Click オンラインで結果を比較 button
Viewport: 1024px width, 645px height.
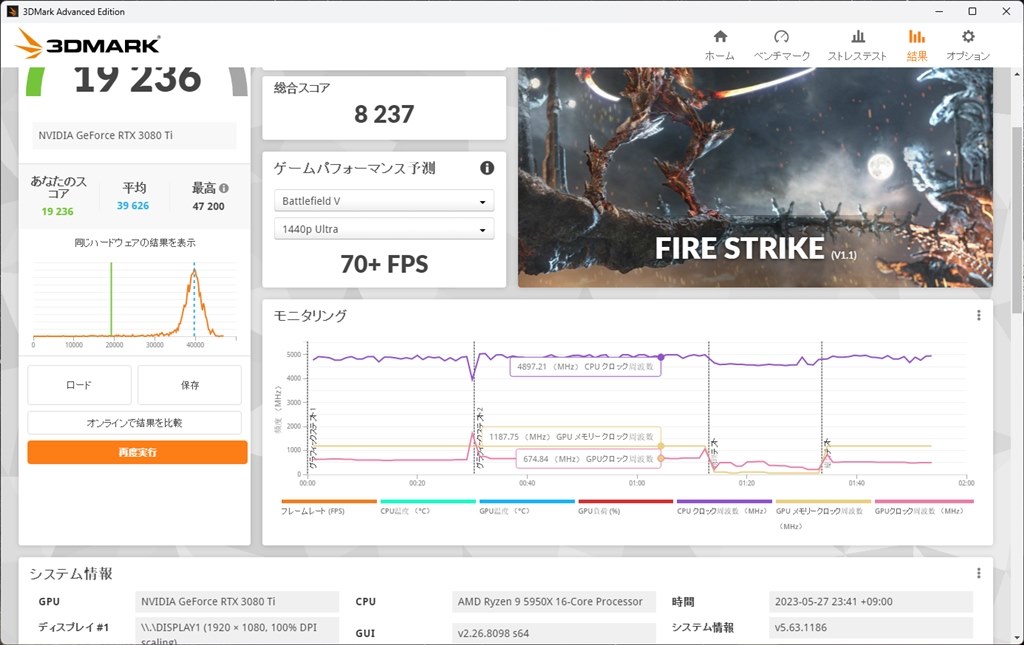[x=135, y=423]
